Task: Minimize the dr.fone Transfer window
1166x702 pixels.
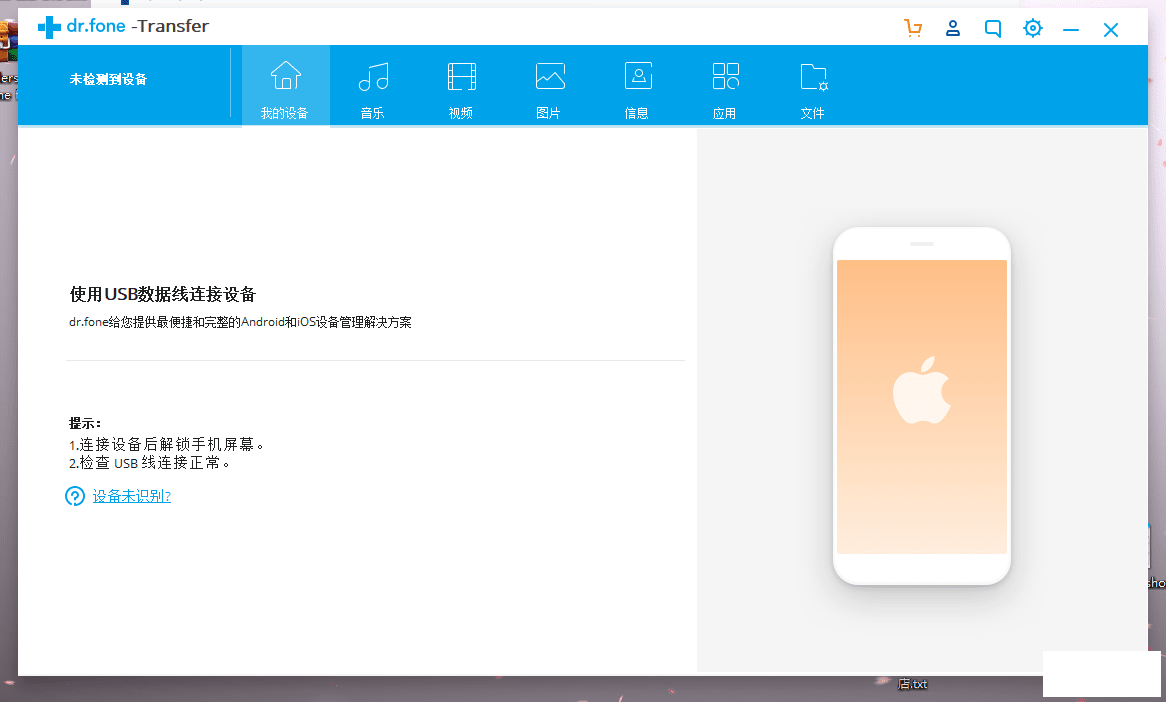Action: pyautogui.click(x=1071, y=30)
